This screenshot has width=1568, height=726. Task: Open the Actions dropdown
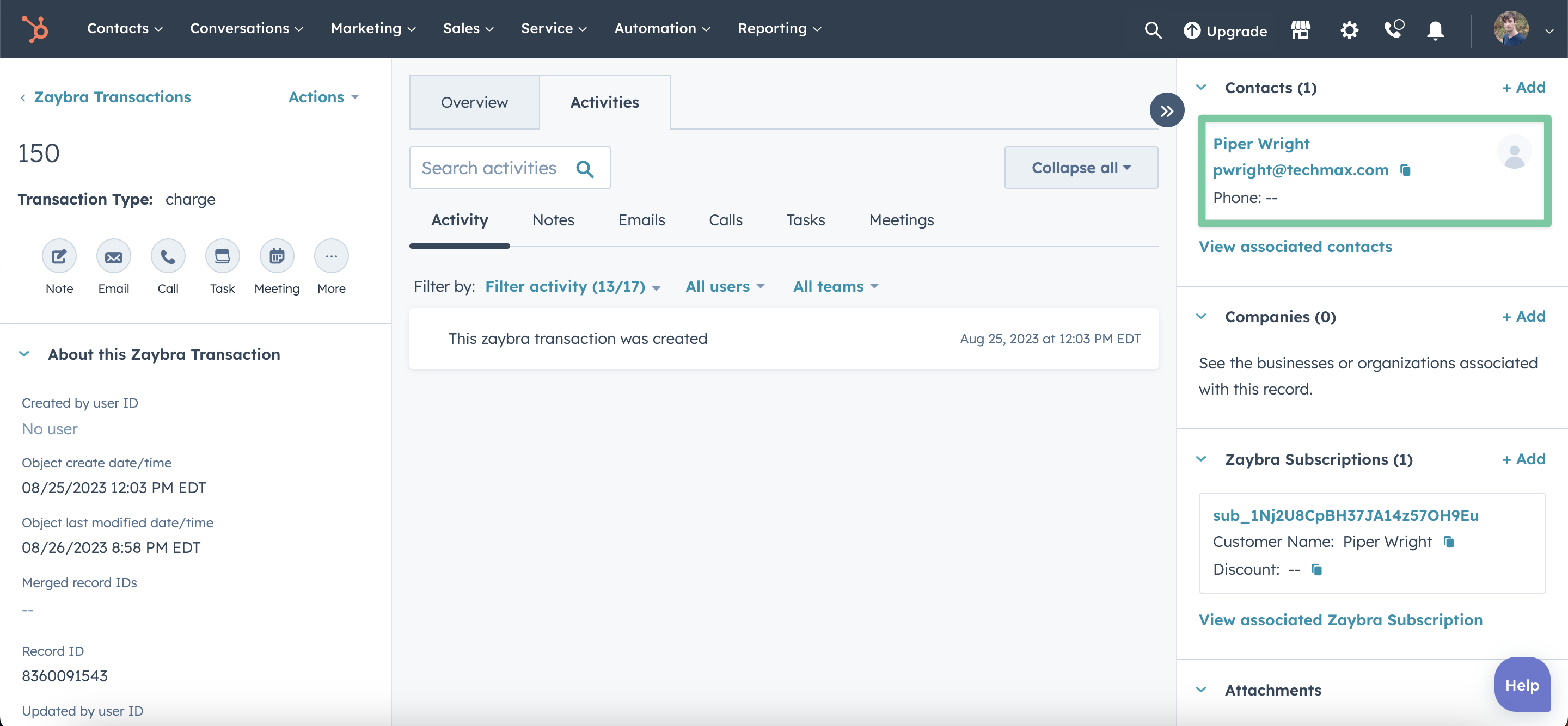click(x=323, y=97)
